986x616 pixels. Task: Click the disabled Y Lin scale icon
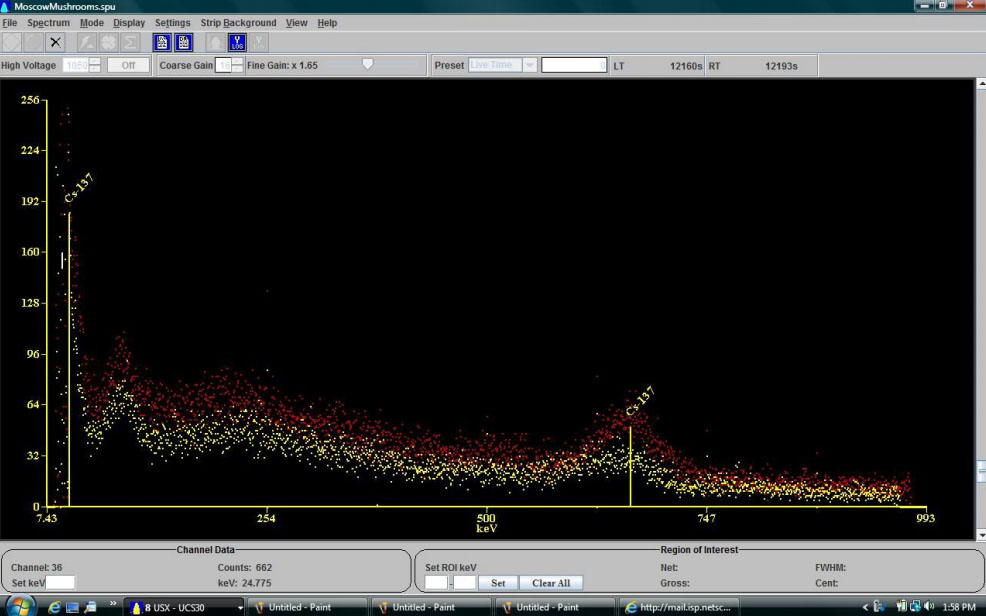(258, 42)
